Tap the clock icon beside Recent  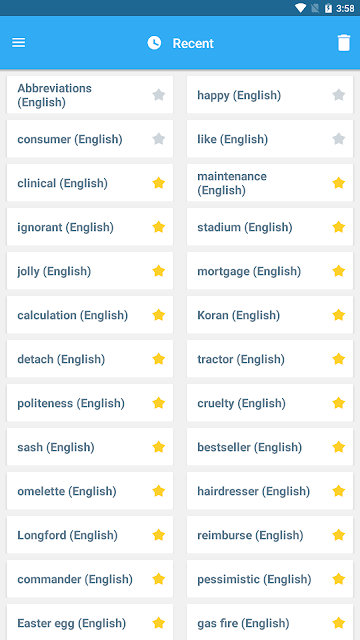coord(154,43)
